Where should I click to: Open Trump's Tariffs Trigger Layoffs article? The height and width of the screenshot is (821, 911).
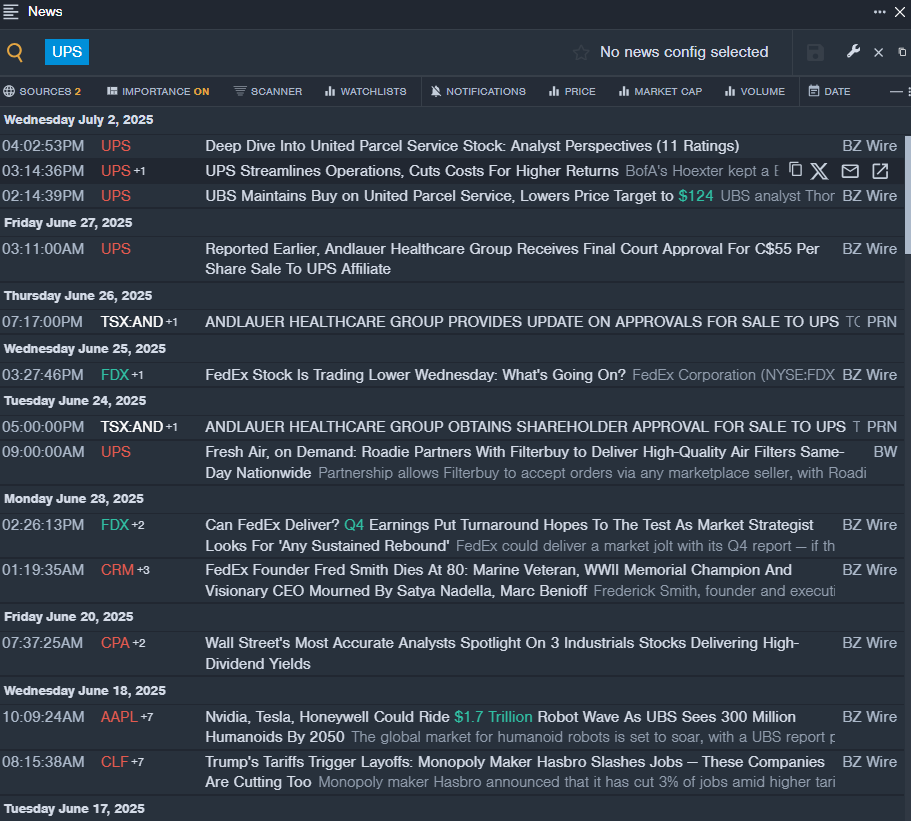coord(515,772)
